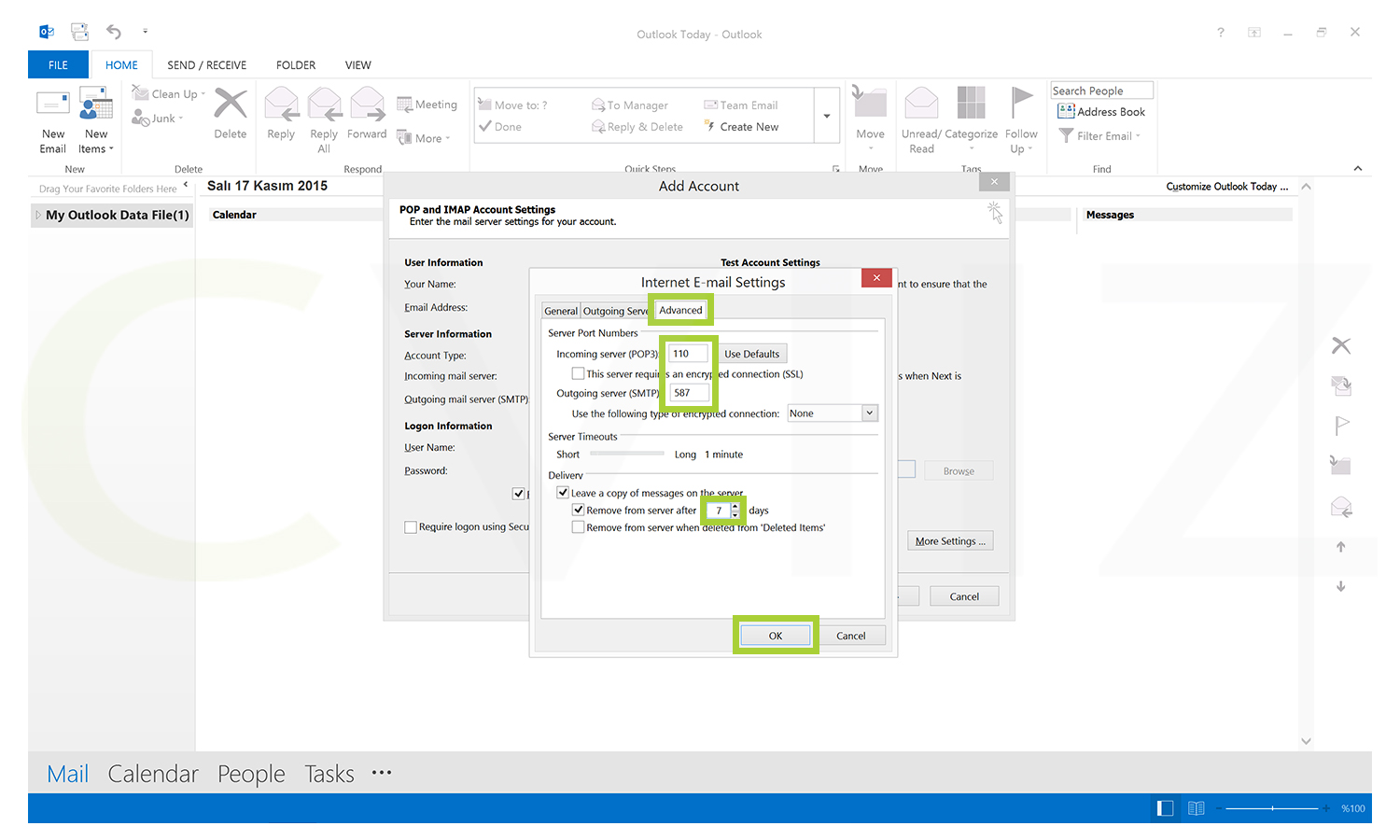This screenshot has width=1400, height=840.
Task: Click Outgoing server (SMTP) port field
Action: point(689,393)
